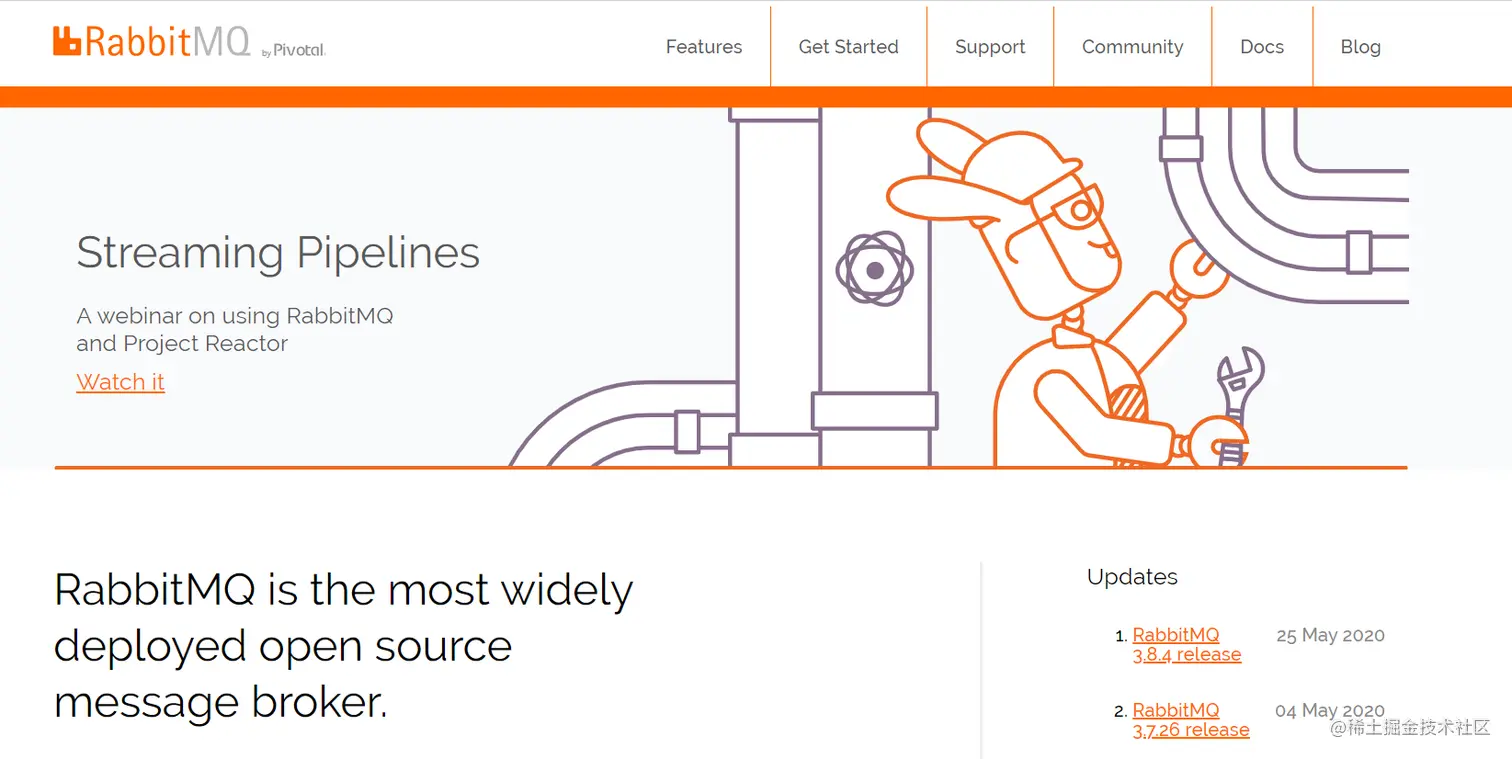Click the webinar description text
The height and width of the screenshot is (759, 1512).
point(235,330)
